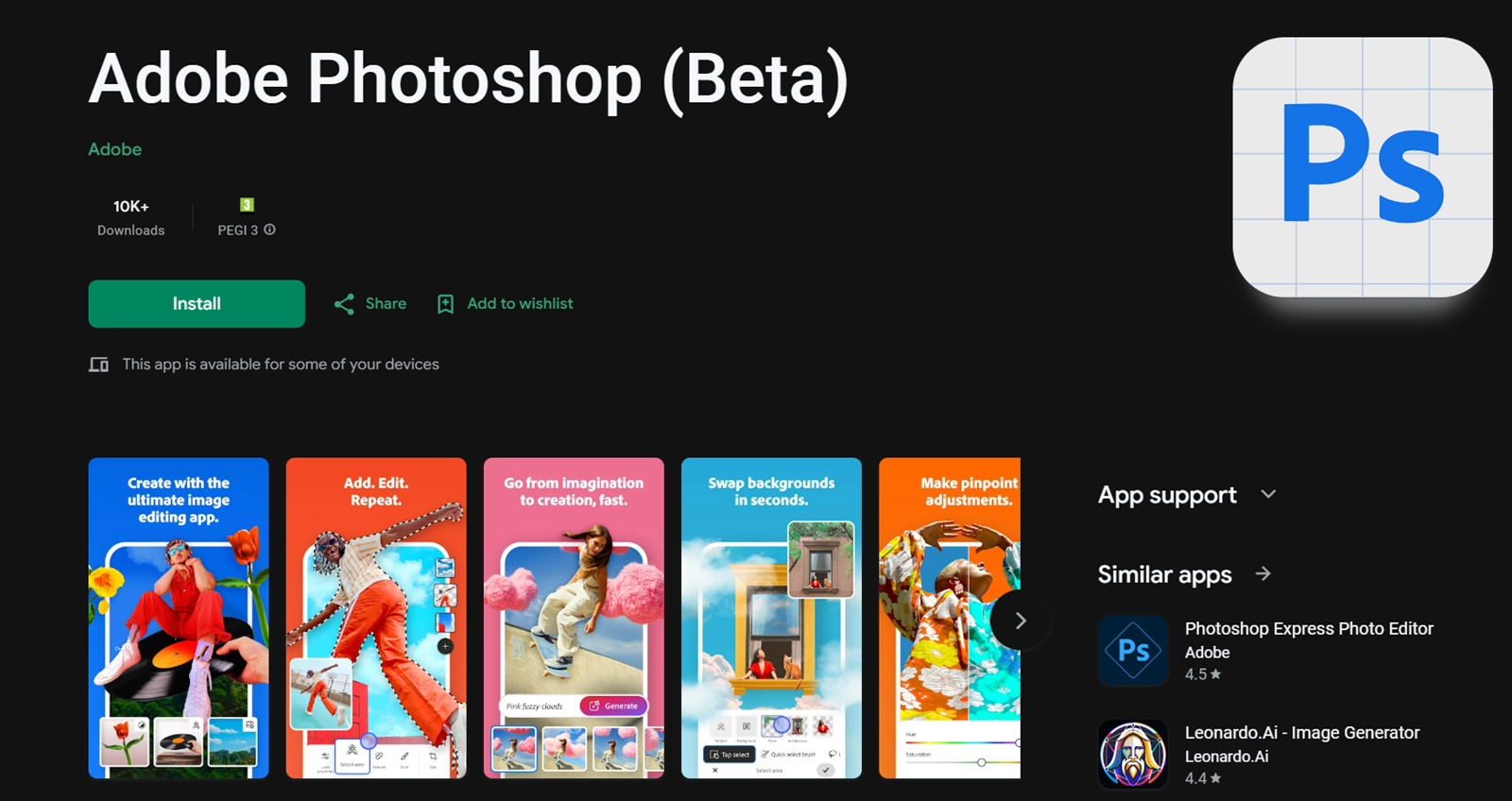Click the green PEGI 3 rating badge
The width and height of the screenshot is (1512, 801).
(247, 205)
